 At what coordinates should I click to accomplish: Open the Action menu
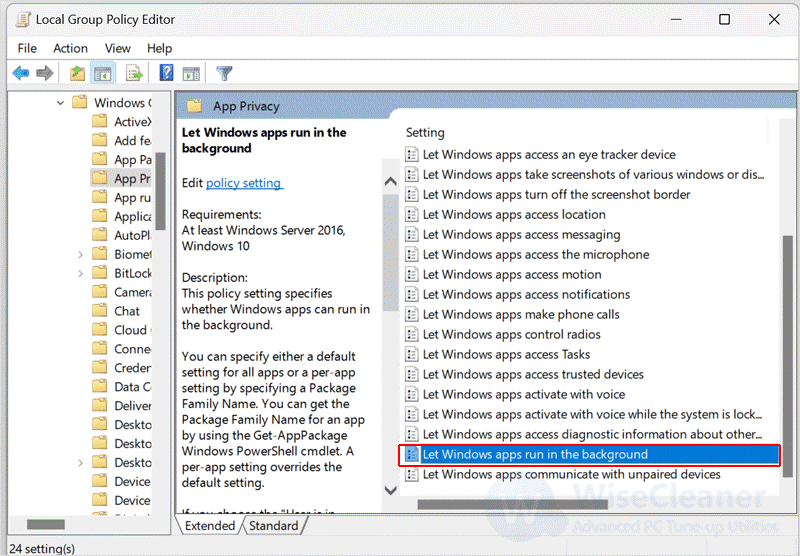70,48
